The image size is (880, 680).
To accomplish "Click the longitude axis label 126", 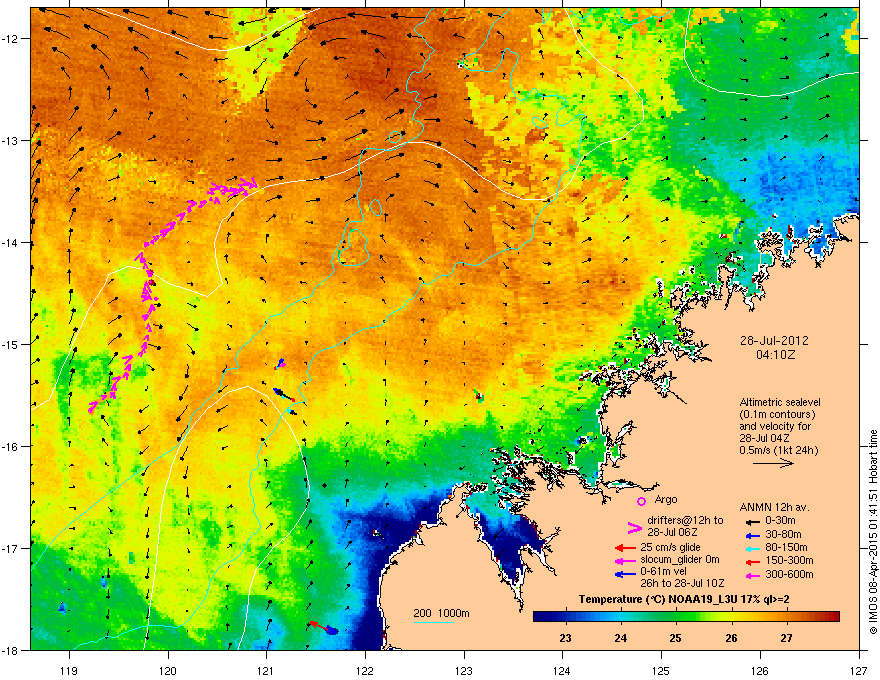I will pyautogui.click(x=760, y=670).
